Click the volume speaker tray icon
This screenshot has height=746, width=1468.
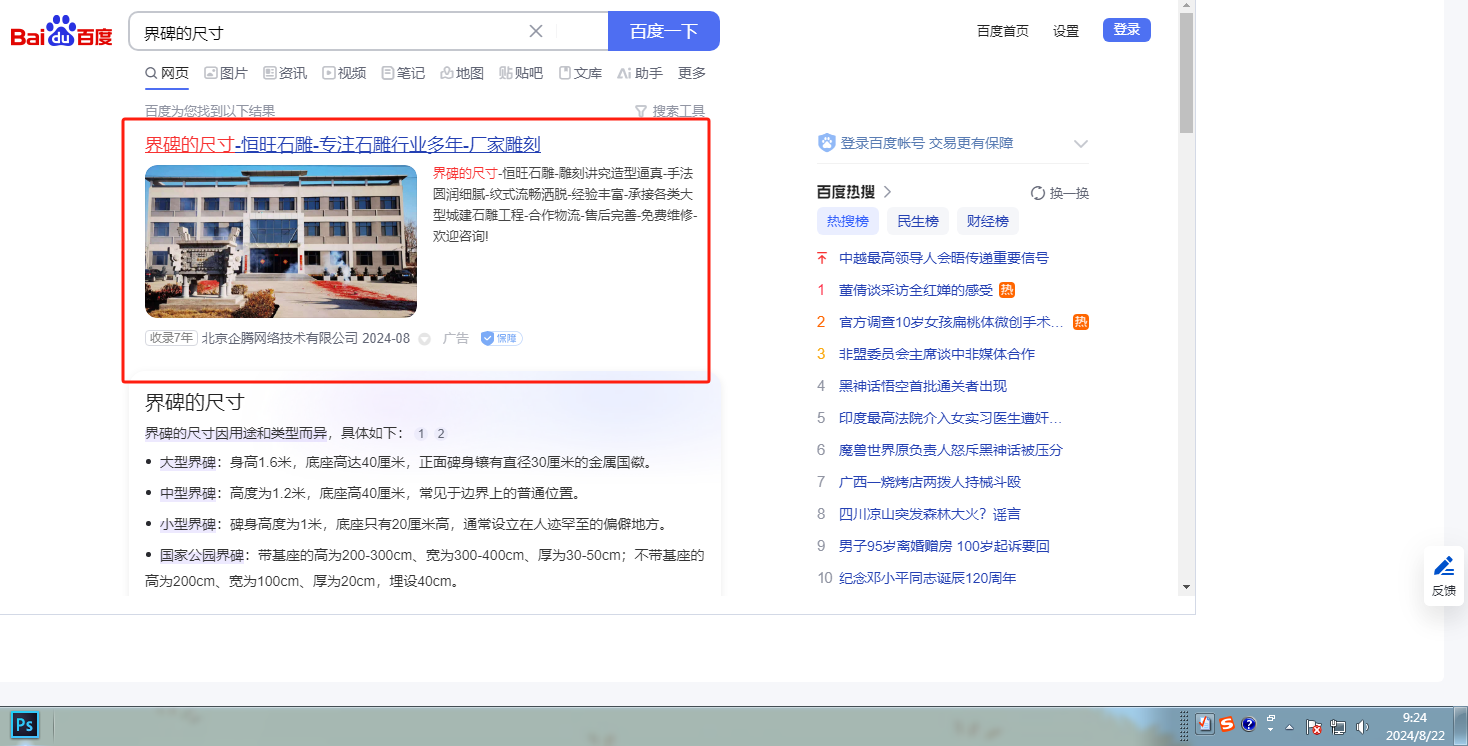point(1362,727)
